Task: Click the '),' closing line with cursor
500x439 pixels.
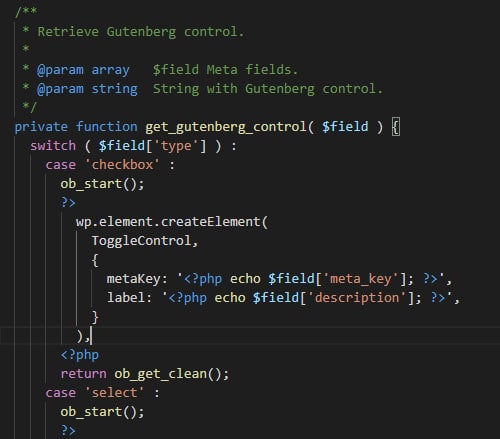Action: click(x=83, y=336)
